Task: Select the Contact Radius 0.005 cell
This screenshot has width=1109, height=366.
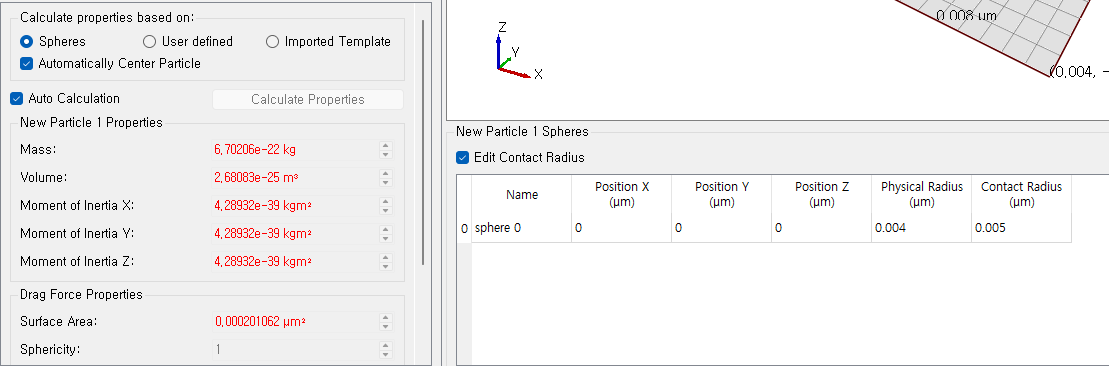Action: 1021,229
